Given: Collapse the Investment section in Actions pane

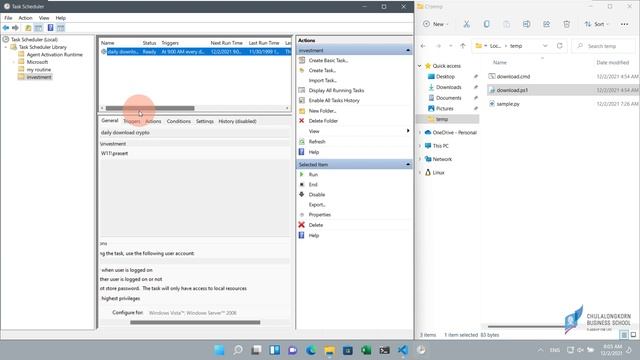Looking at the screenshot, I should tap(408, 50).
